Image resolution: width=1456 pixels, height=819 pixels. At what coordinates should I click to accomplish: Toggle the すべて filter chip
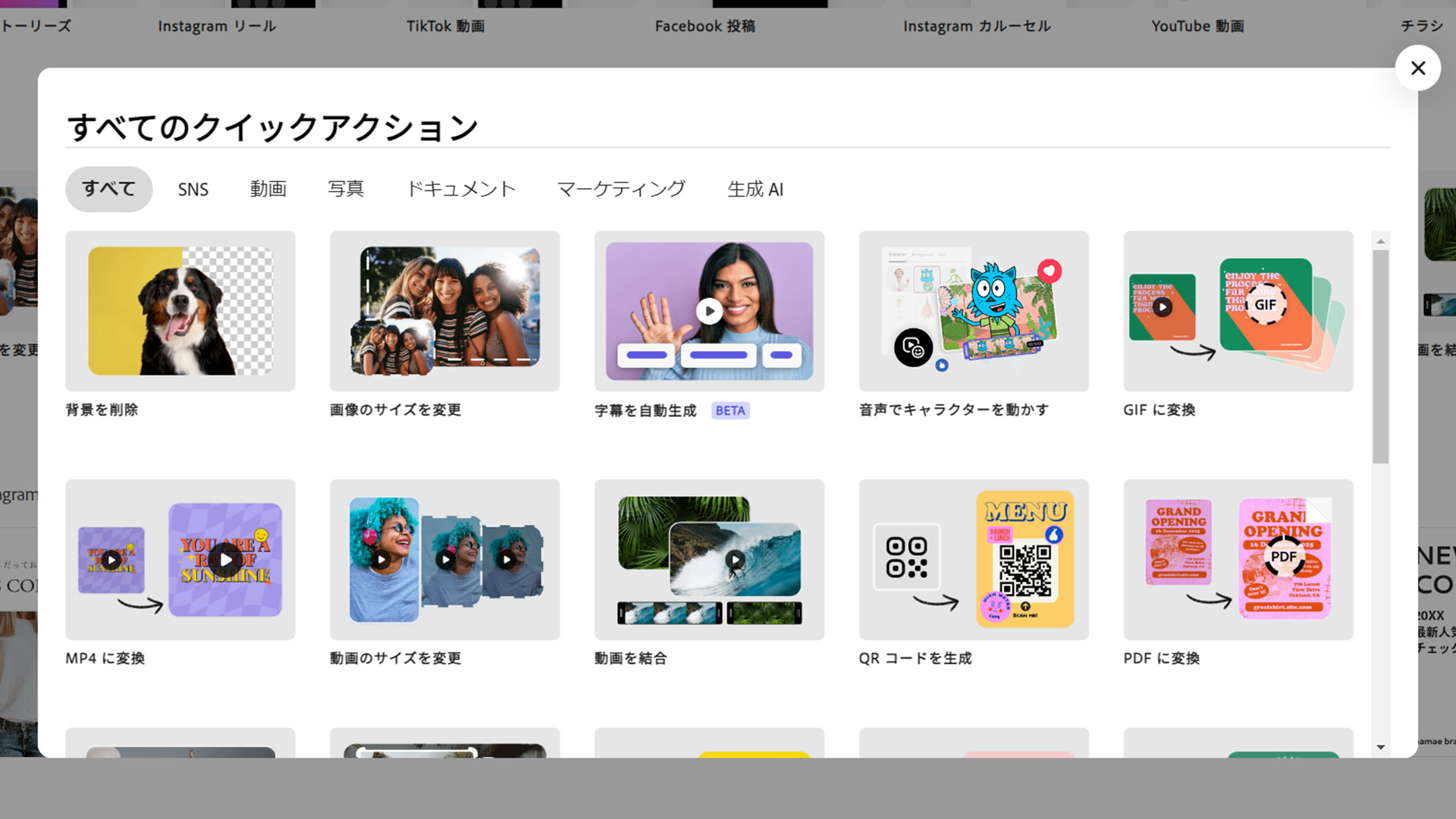(108, 189)
